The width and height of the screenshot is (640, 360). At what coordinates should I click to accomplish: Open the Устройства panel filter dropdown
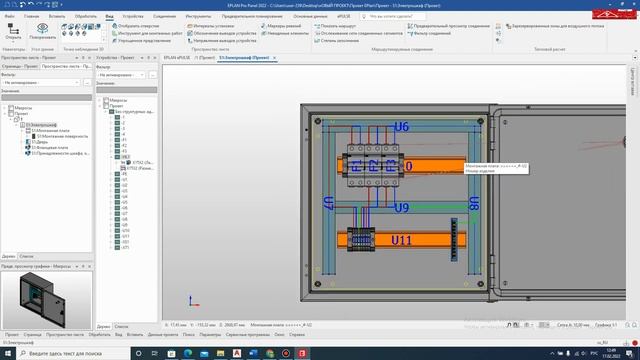pyautogui.click(x=121, y=75)
